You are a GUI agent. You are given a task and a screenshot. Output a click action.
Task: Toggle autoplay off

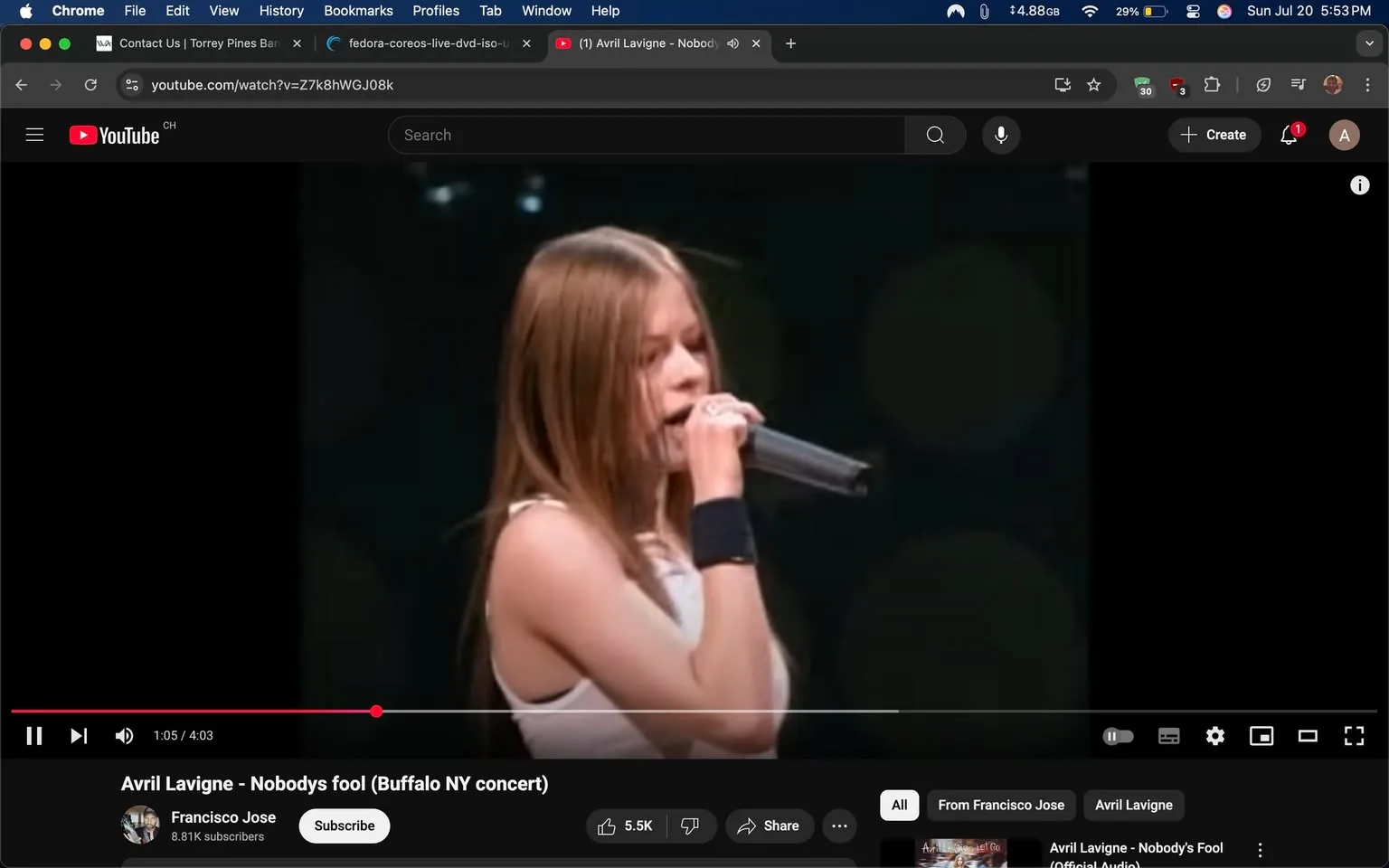pyautogui.click(x=1118, y=735)
